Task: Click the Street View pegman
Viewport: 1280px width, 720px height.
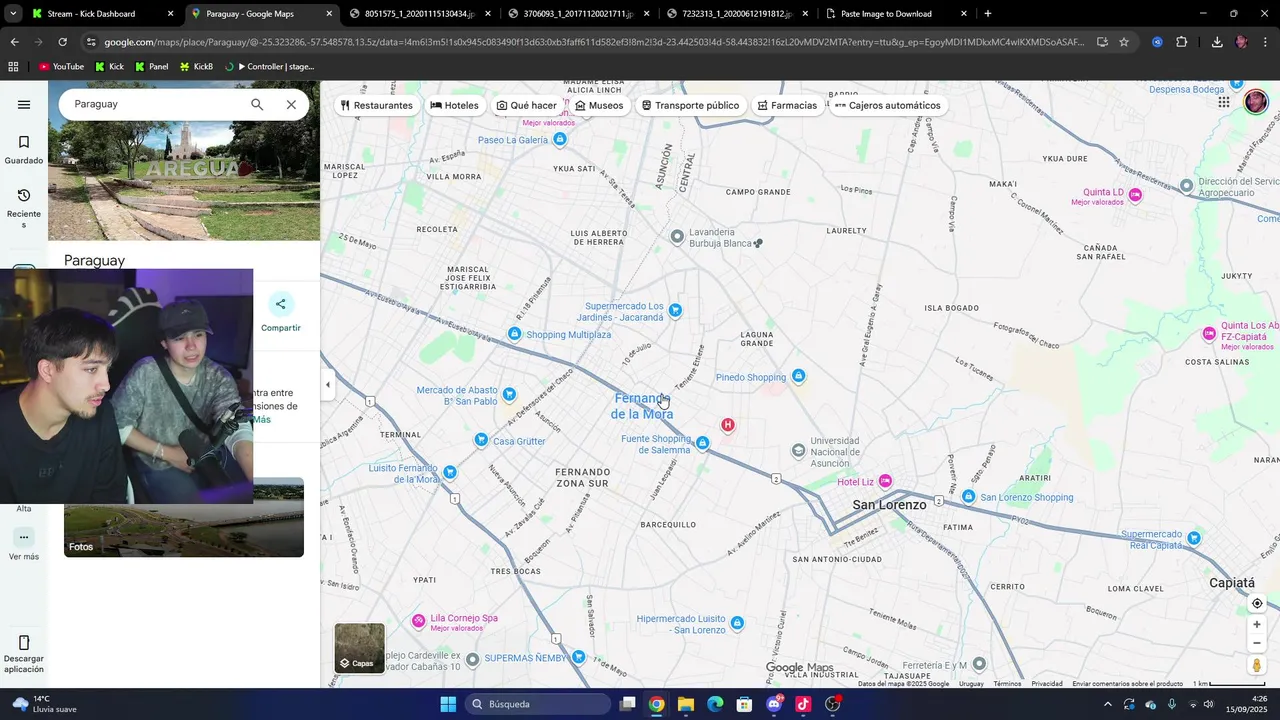Action: pos(1257,665)
